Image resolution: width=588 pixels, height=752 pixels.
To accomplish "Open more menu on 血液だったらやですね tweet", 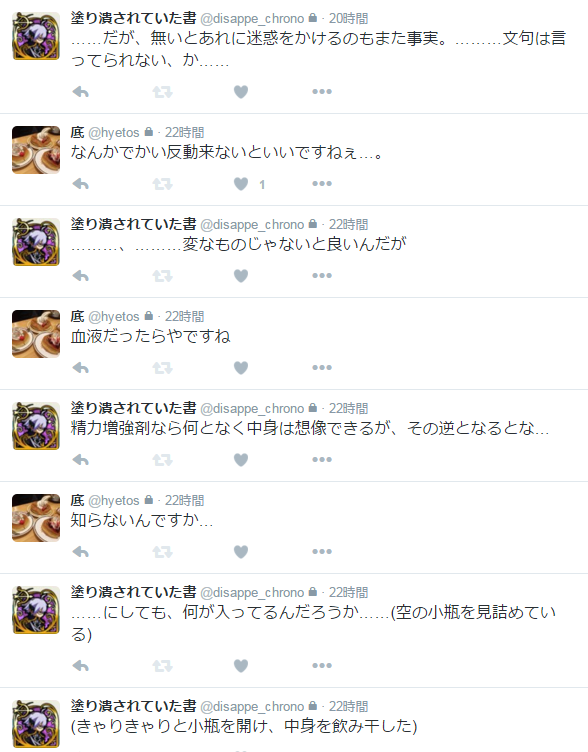I will (322, 368).
